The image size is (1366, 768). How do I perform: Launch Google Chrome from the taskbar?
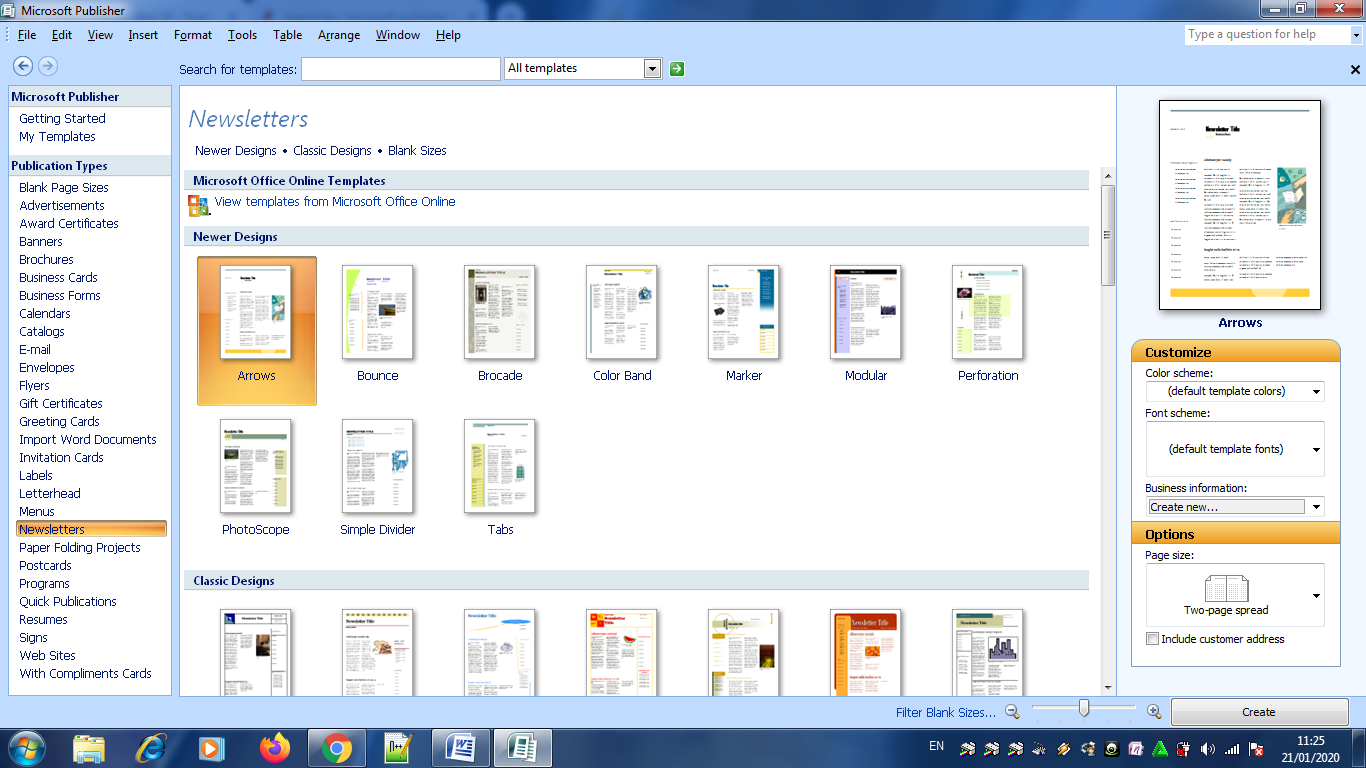pos(336,747)
